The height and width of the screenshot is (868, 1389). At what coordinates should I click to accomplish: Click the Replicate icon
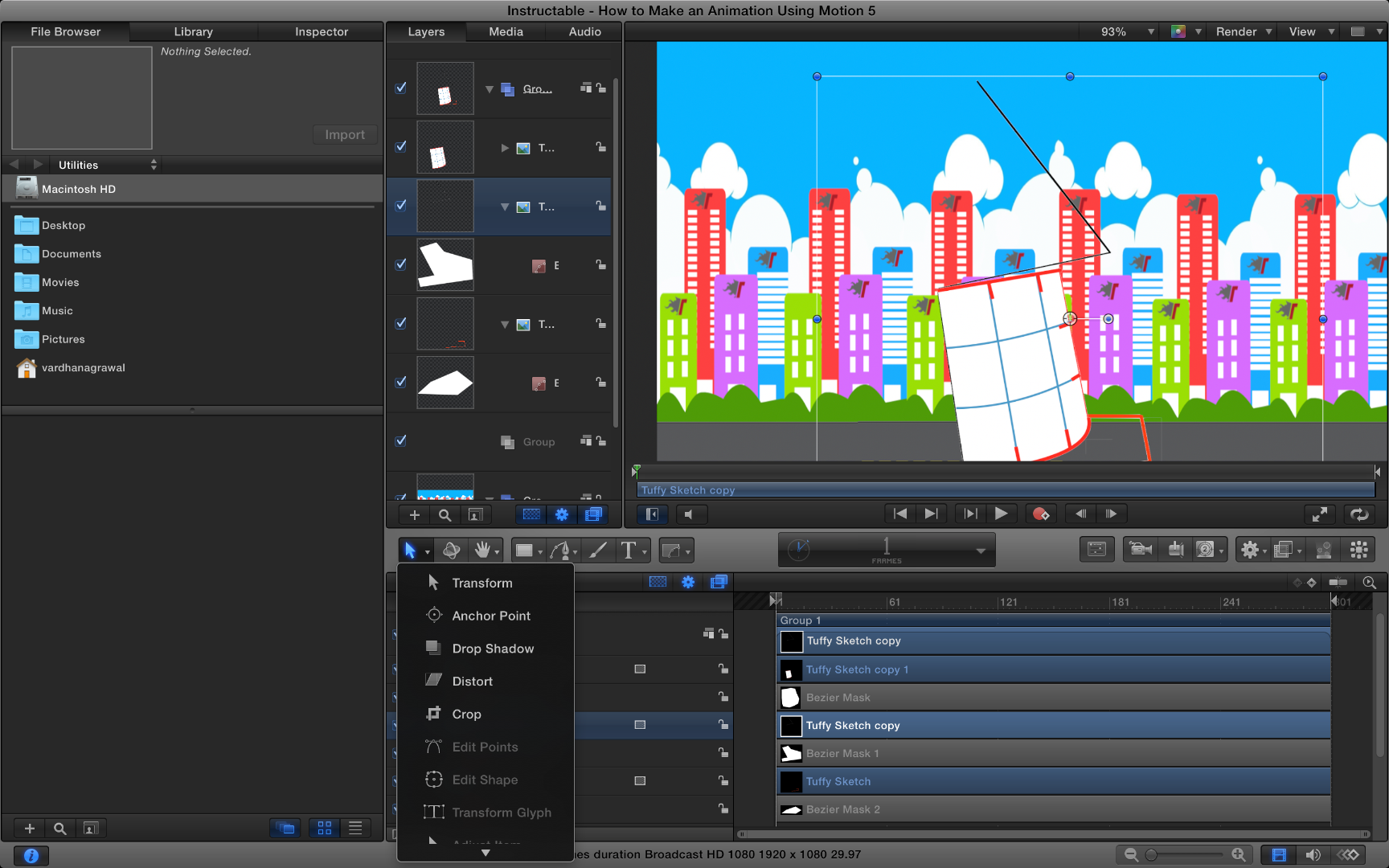pyautogui.click(x=1359, y=550)
